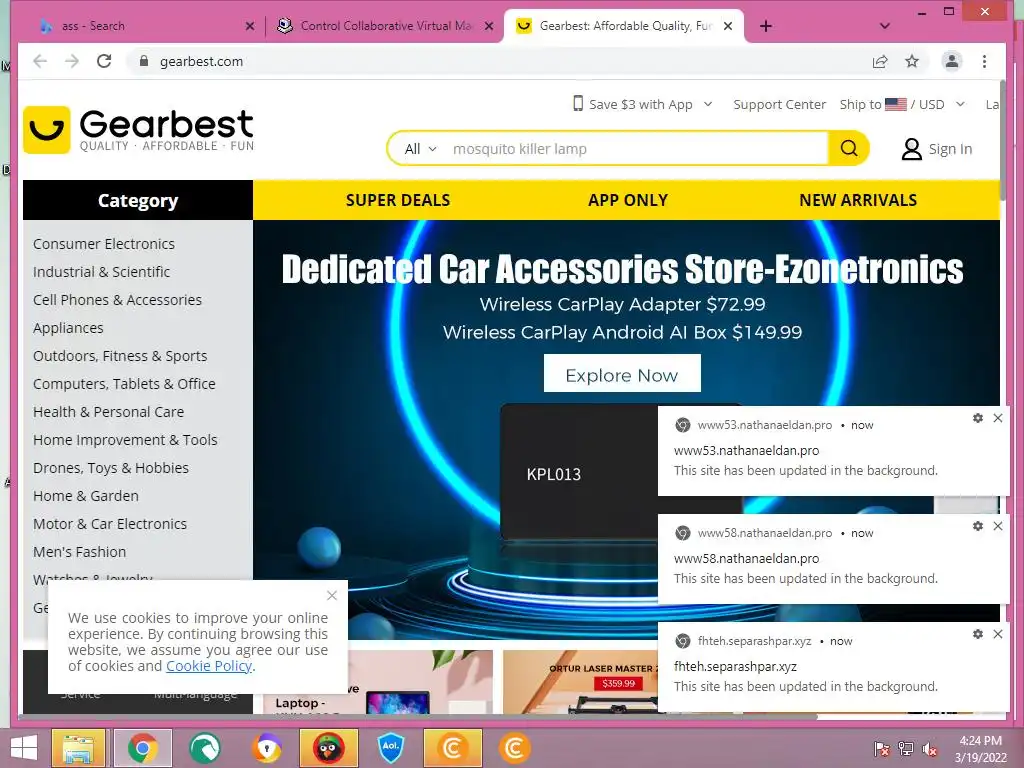Click the mosquito killer lamp search field
1024x768 pixels.
[637, 149]
